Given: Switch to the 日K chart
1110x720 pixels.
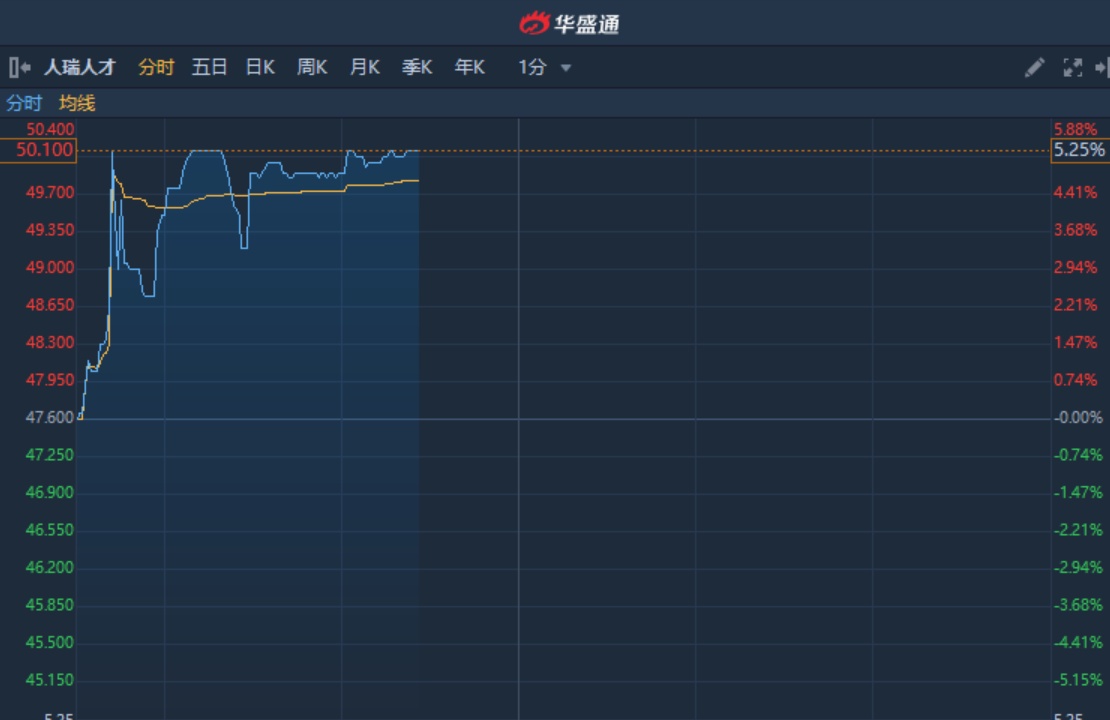Looking at the screenshot, I should coord(260,67).
